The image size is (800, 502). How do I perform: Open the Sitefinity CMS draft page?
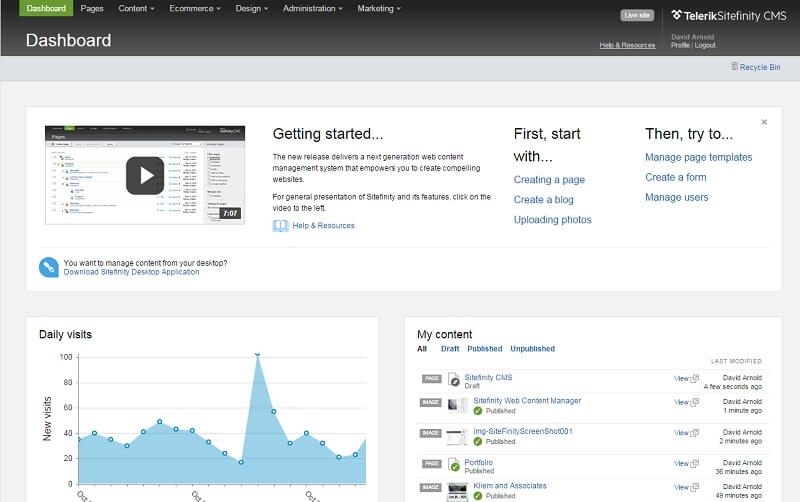(x=488, y=378)
